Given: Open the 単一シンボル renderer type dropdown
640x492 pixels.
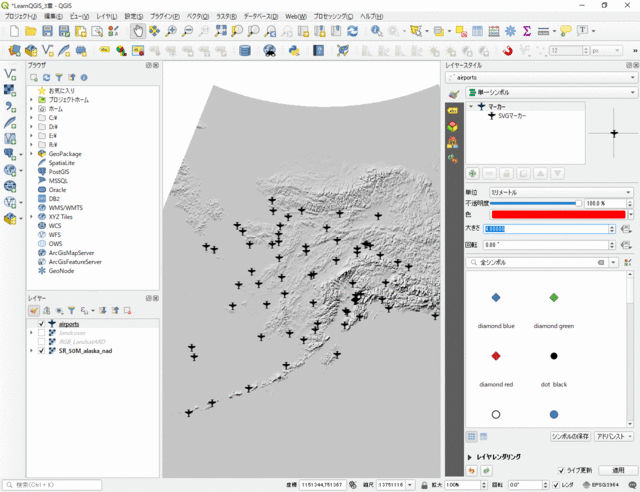Looking at the screenshot, I should pos(551,92).
